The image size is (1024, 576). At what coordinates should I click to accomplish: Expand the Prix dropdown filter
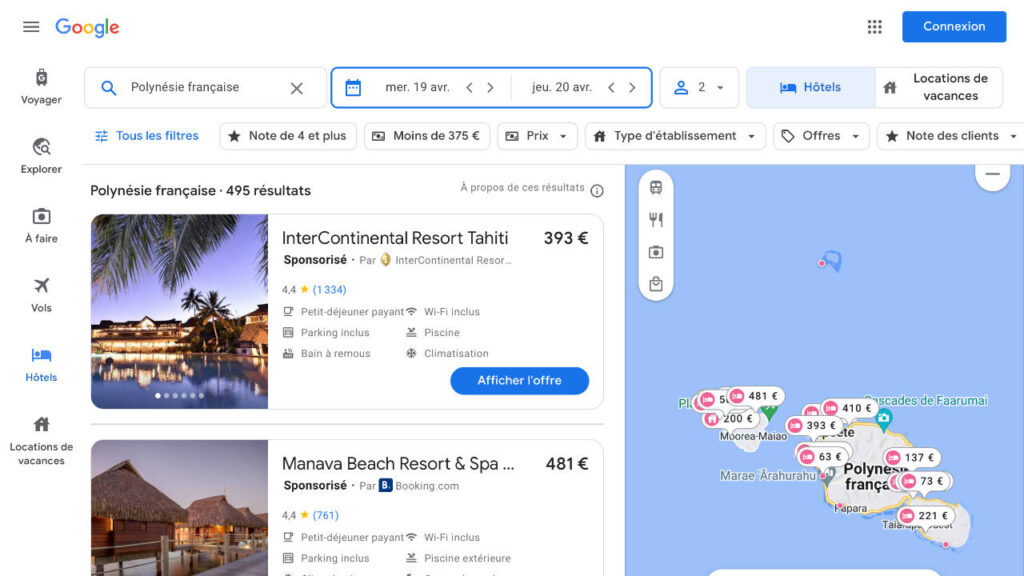pos(537,136)
